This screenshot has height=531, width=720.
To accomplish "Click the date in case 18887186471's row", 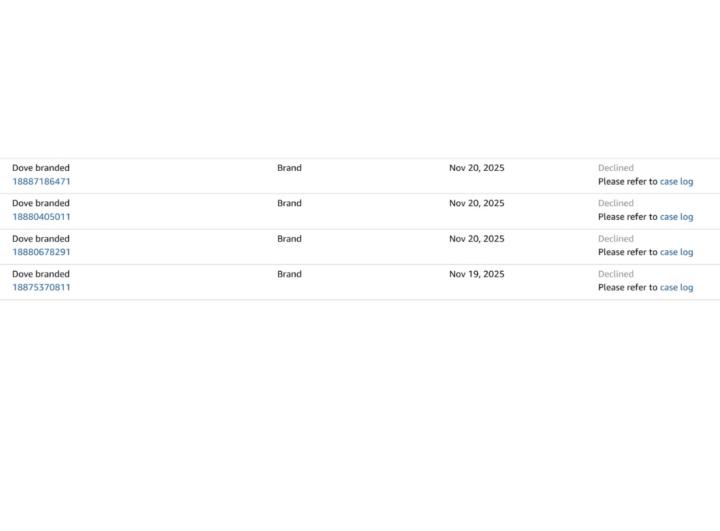I will (476, 168).
